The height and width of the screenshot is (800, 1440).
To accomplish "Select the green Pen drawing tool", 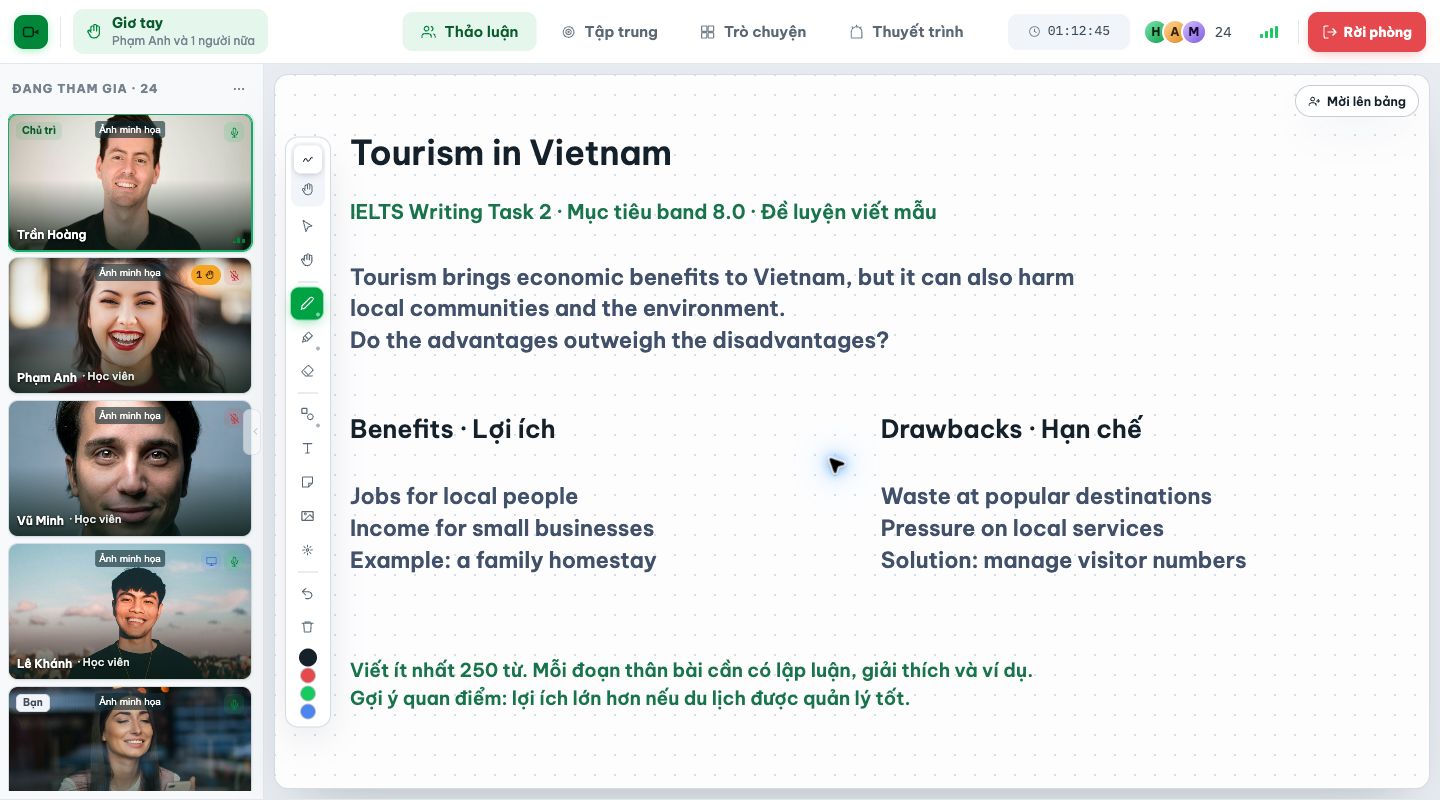I will pyautogui.click(x=307, y=303).
